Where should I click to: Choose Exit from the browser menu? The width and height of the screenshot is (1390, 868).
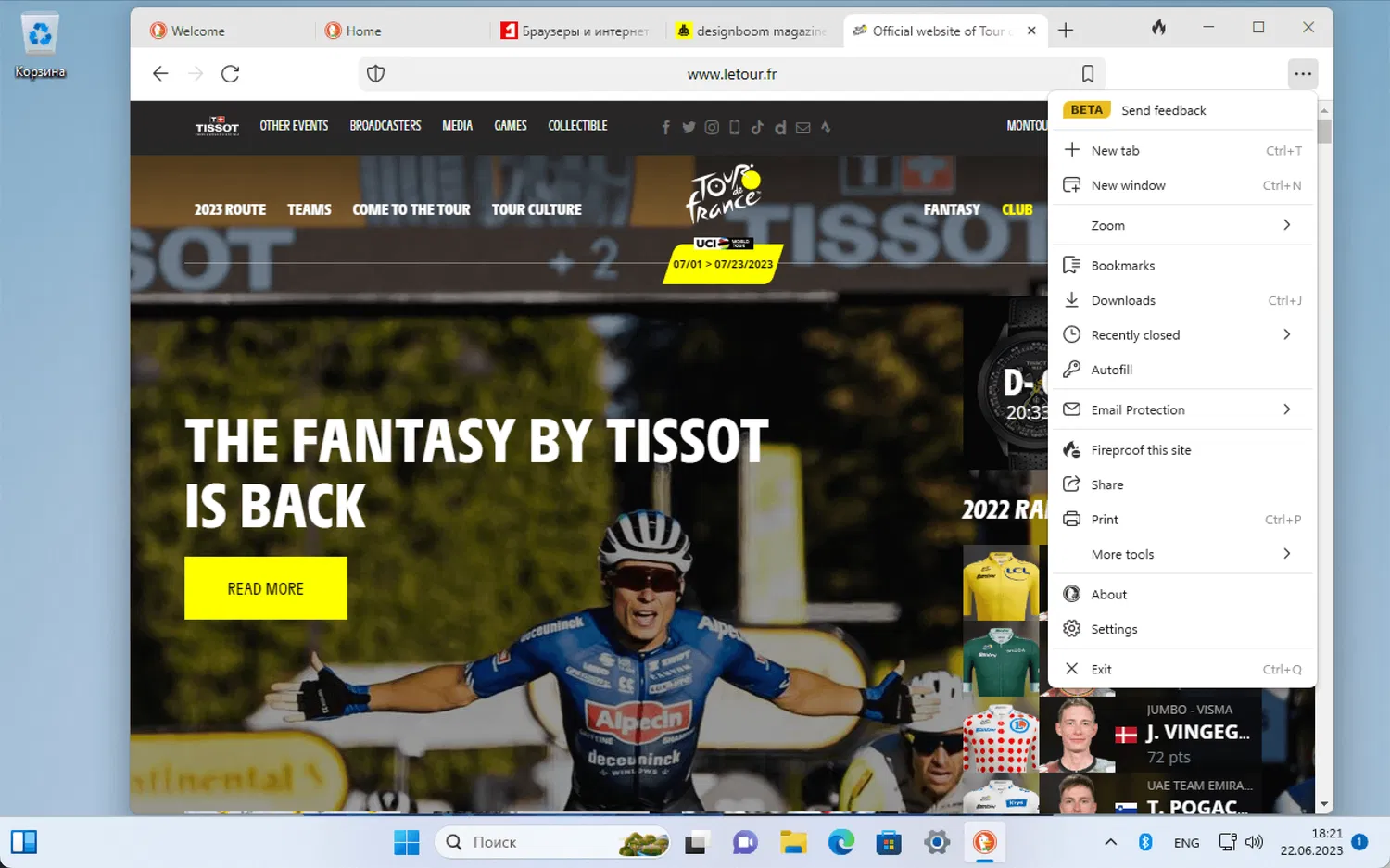coord(1182,669)
